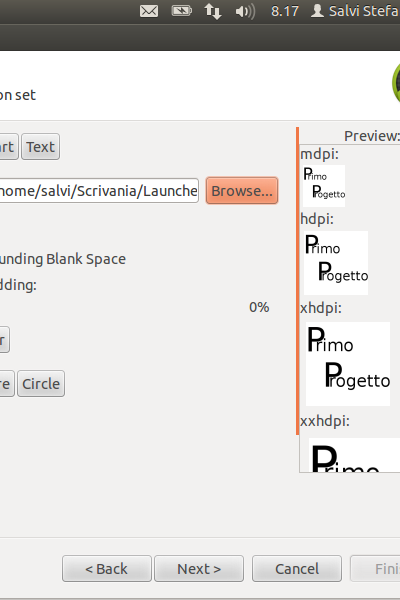Go to previous step with Back

point(107,569)
